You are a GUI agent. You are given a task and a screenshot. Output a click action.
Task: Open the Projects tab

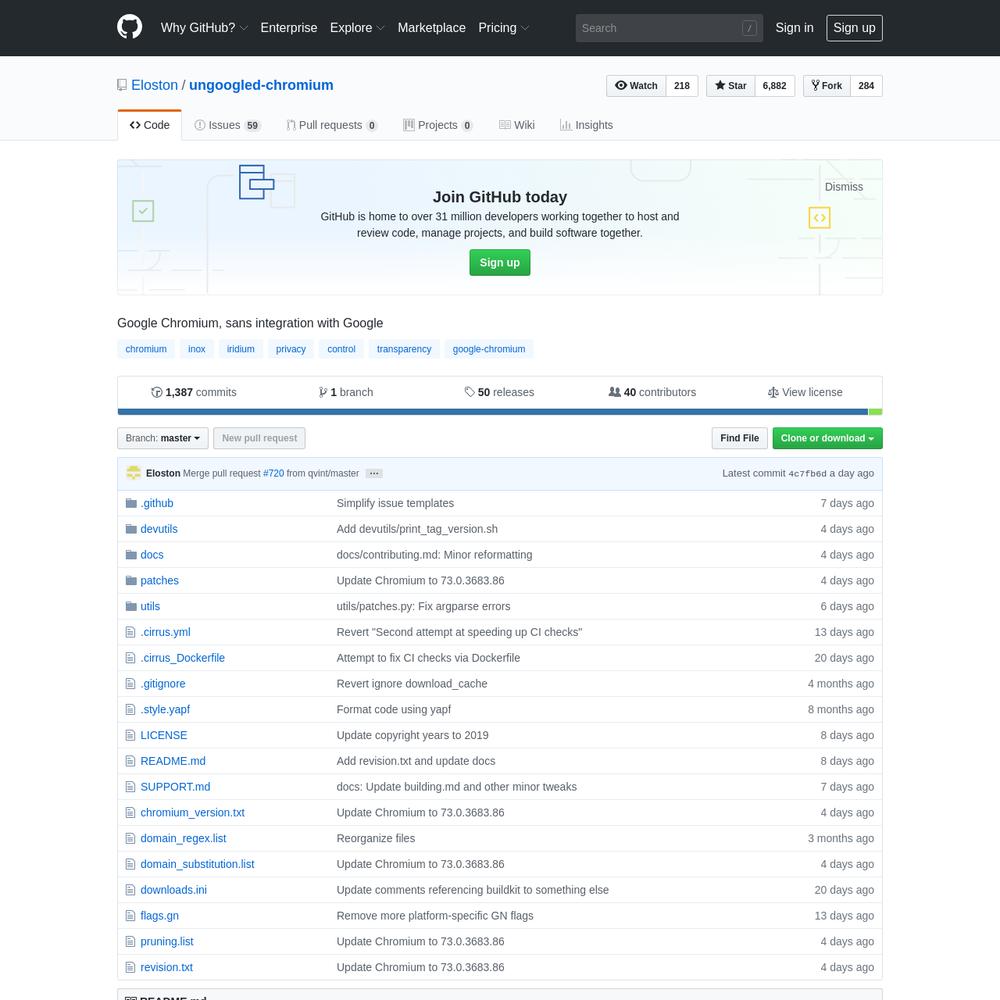[438, 125]
